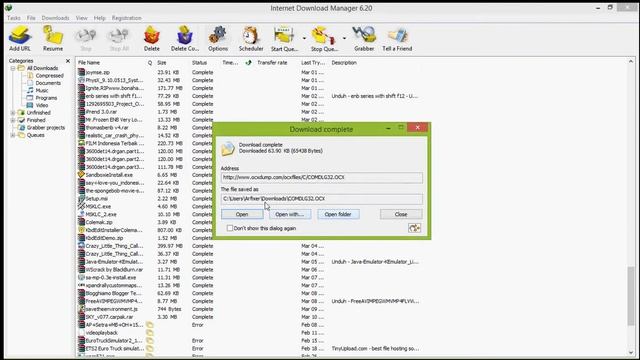Screen dimensions: 640x360
Task: Open the Tasks menu
Action: coord(13,18)
